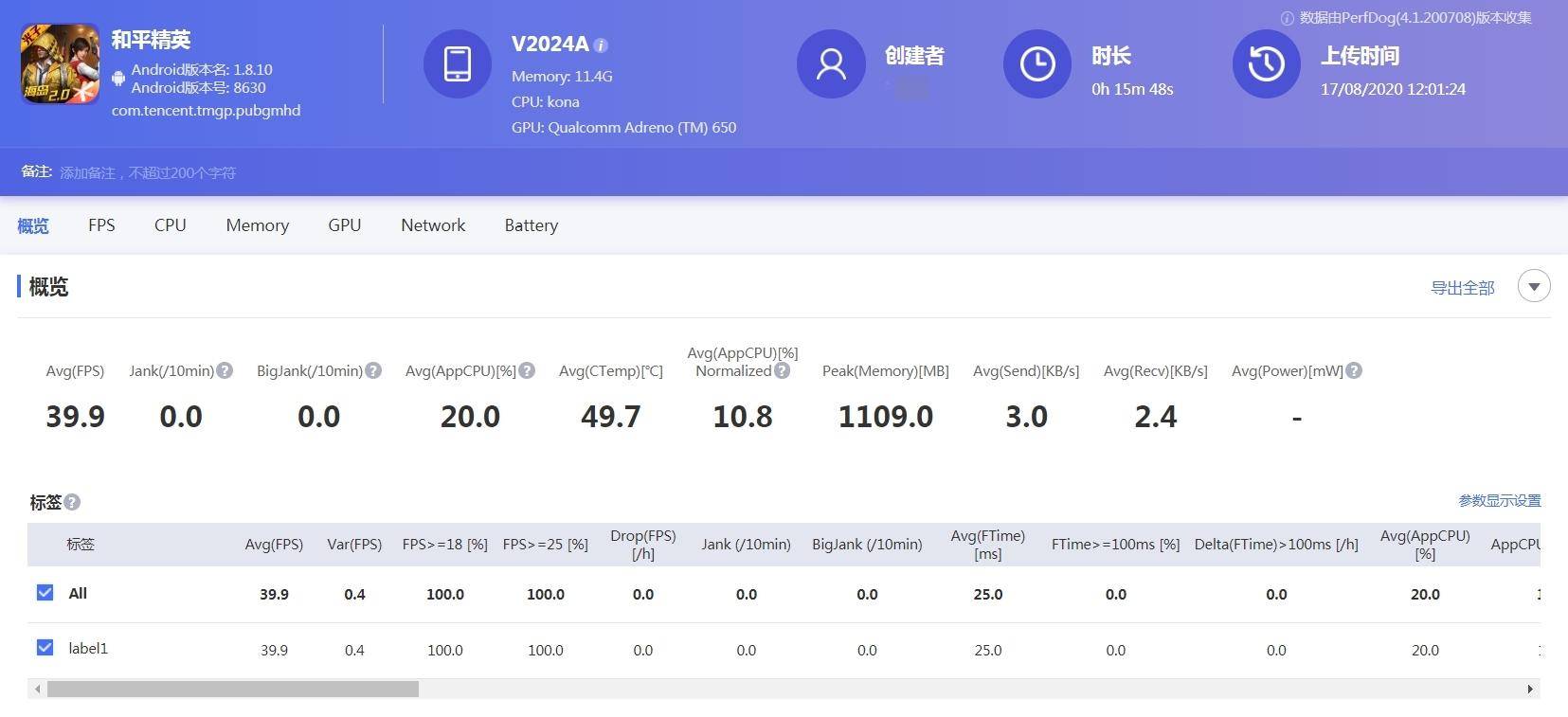The image size is (1568, 717).
Task: Click the 和平精英 game app icon
Action: tap(61, 64)
